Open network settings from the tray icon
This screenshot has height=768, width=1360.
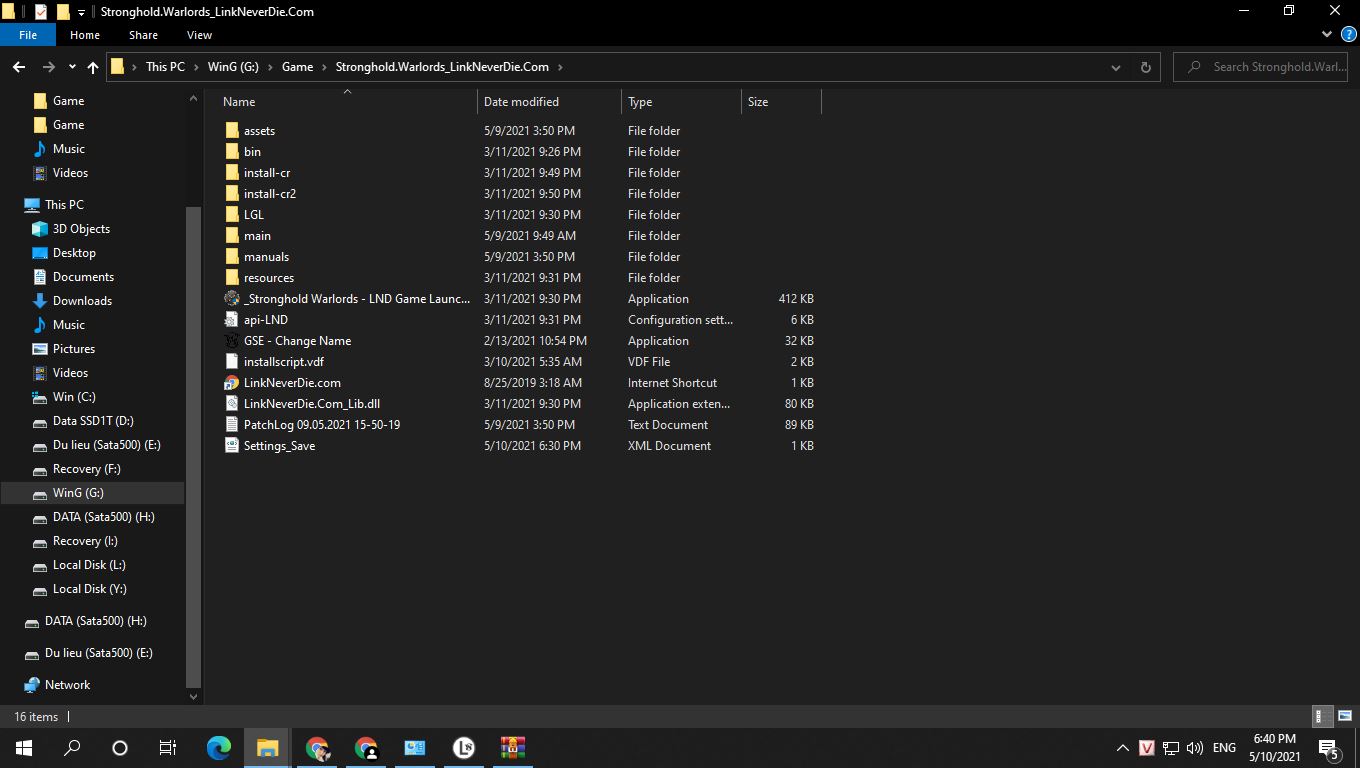[1170, 747]
